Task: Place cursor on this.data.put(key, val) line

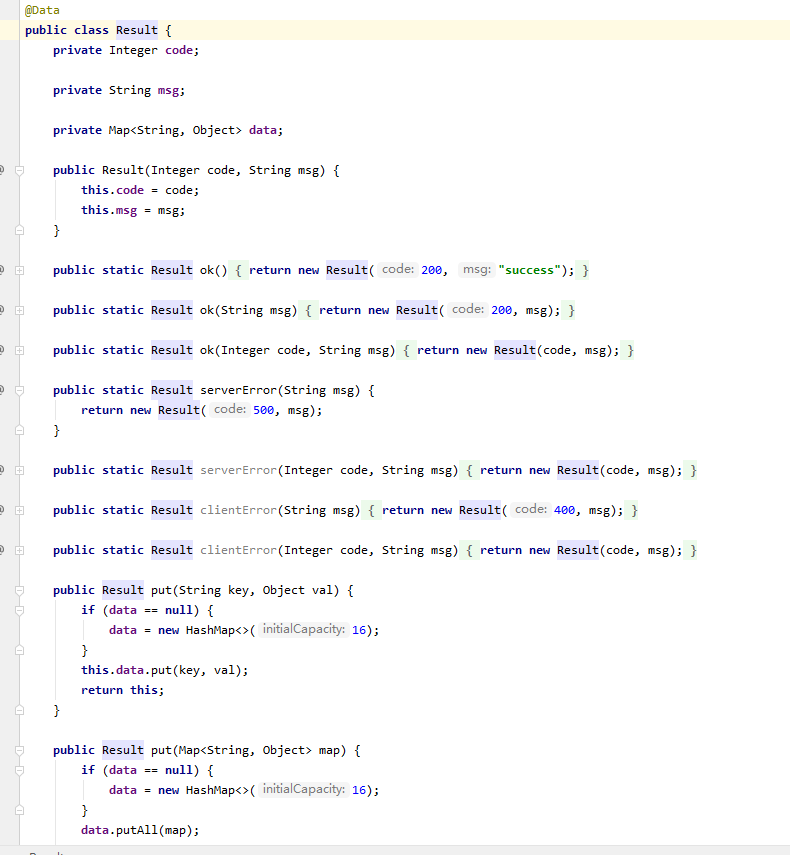Action: coord(165,670)
